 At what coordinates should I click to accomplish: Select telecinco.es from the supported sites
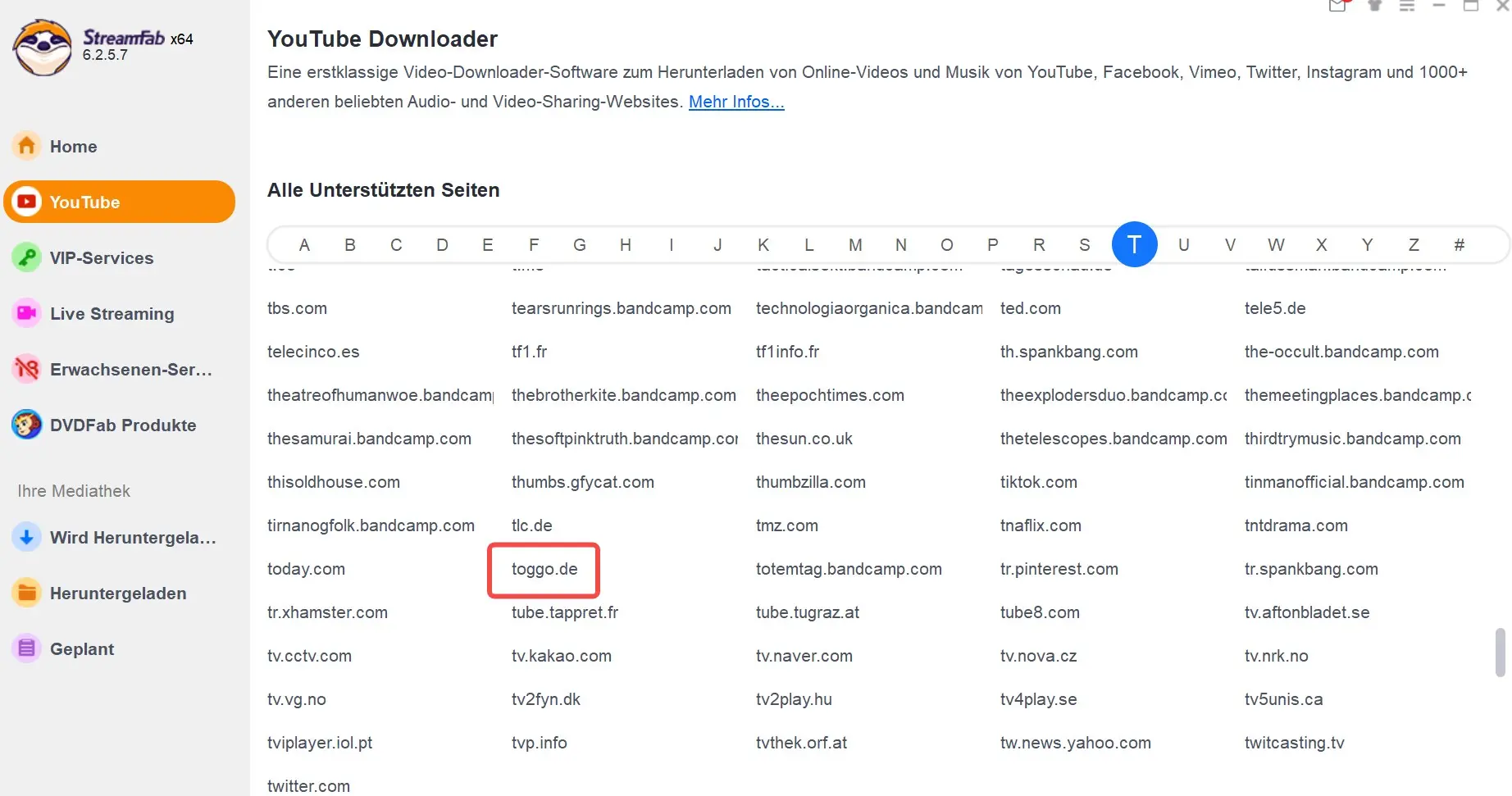(x=313, y=352)
